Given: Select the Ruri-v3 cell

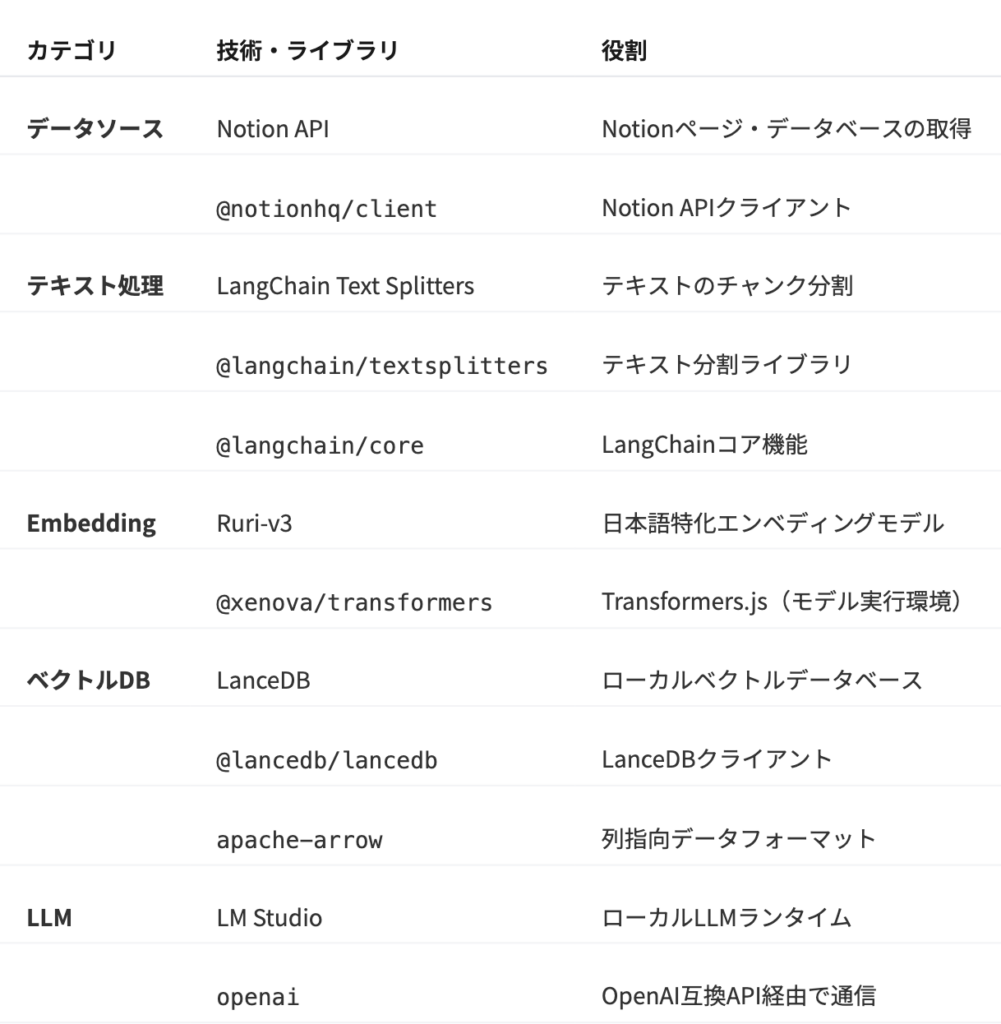Looking at the screenshot, I should (x=254, y=523).
